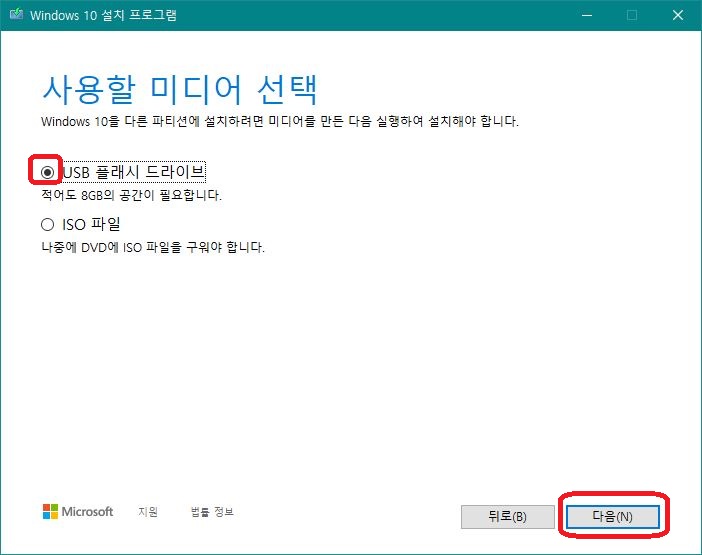This screenshot has width=702, height=555.
Task: Click the 다음(N) button
Action: point(612,517)
